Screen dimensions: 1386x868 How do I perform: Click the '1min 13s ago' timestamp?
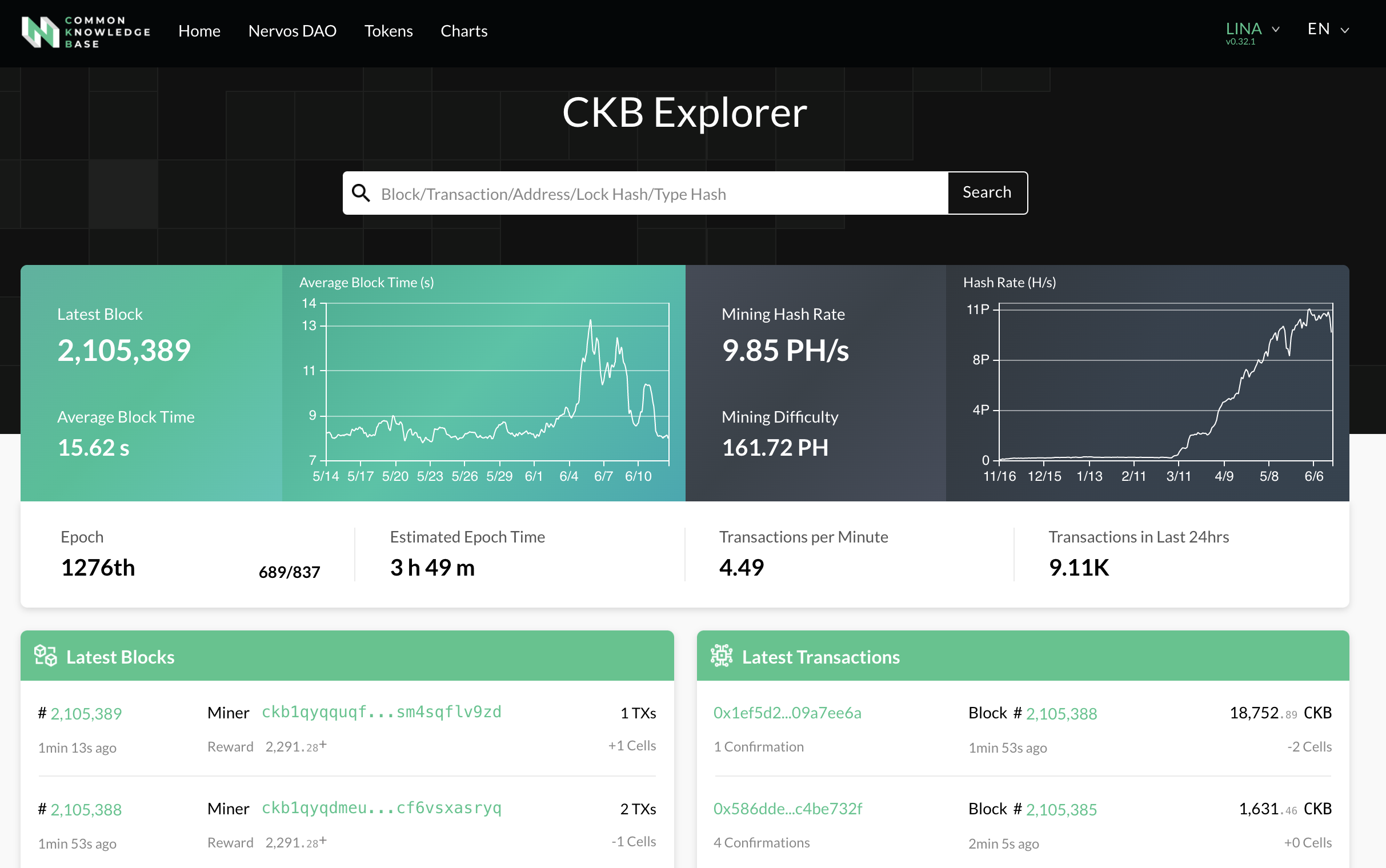(x=77, y=748)
